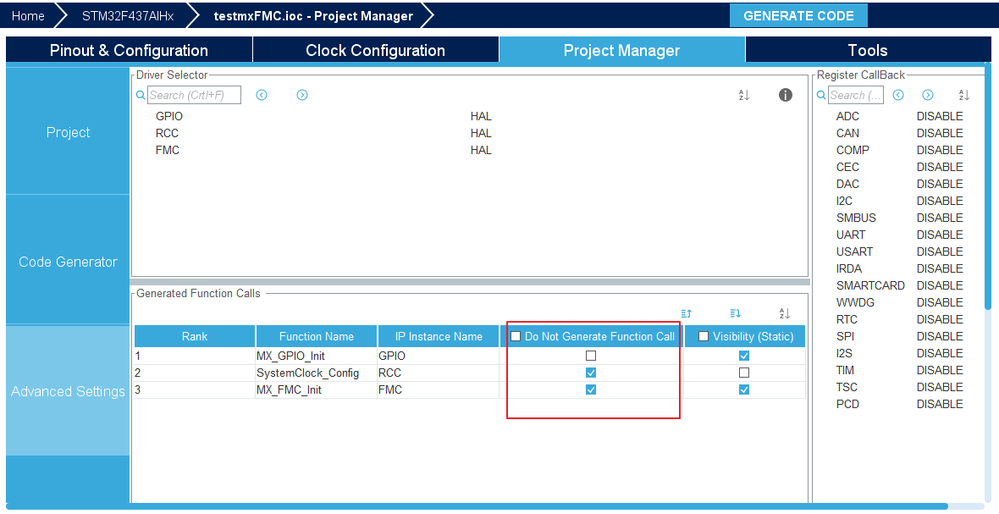Uncheck static visibility for MX_GPIO_Init
Screen dimensions: 999x514
pyautogui.click(x=744, y=355)
